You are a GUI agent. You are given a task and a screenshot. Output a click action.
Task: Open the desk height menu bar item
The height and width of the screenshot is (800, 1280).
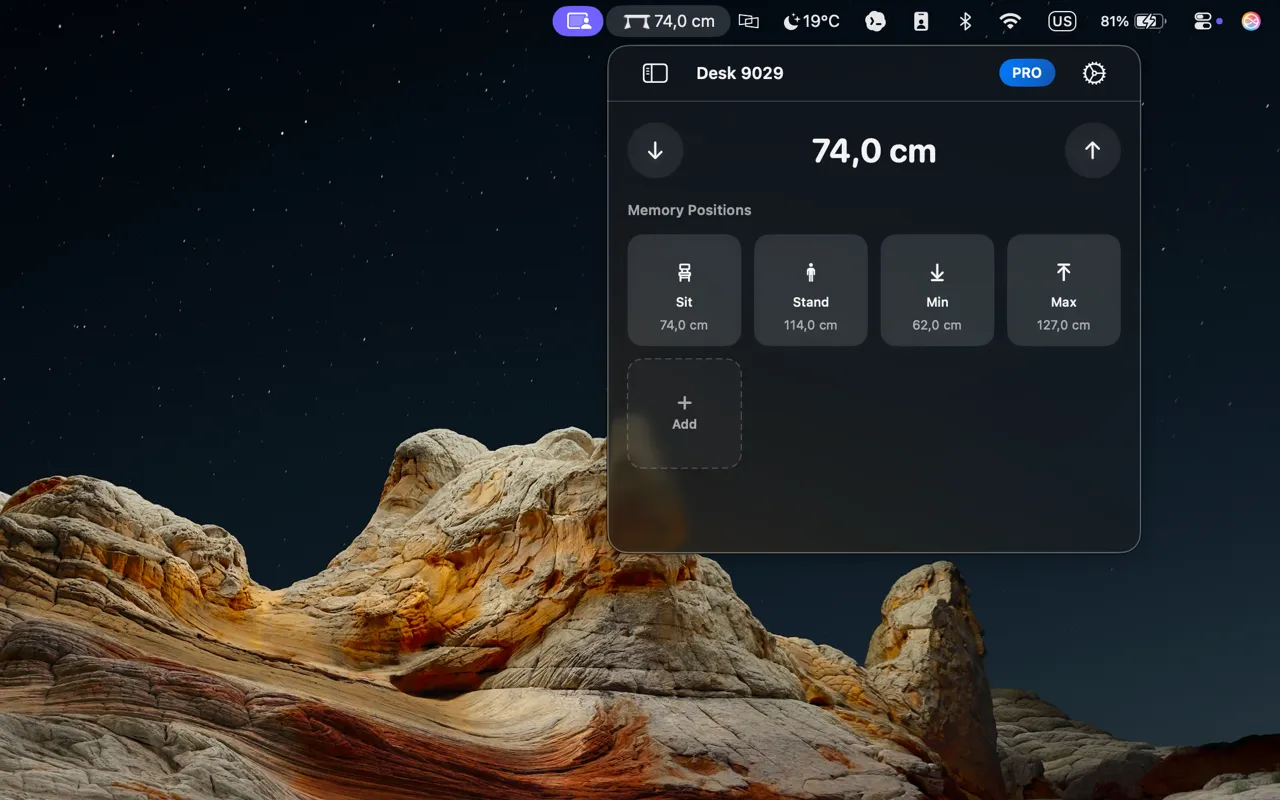668,21
